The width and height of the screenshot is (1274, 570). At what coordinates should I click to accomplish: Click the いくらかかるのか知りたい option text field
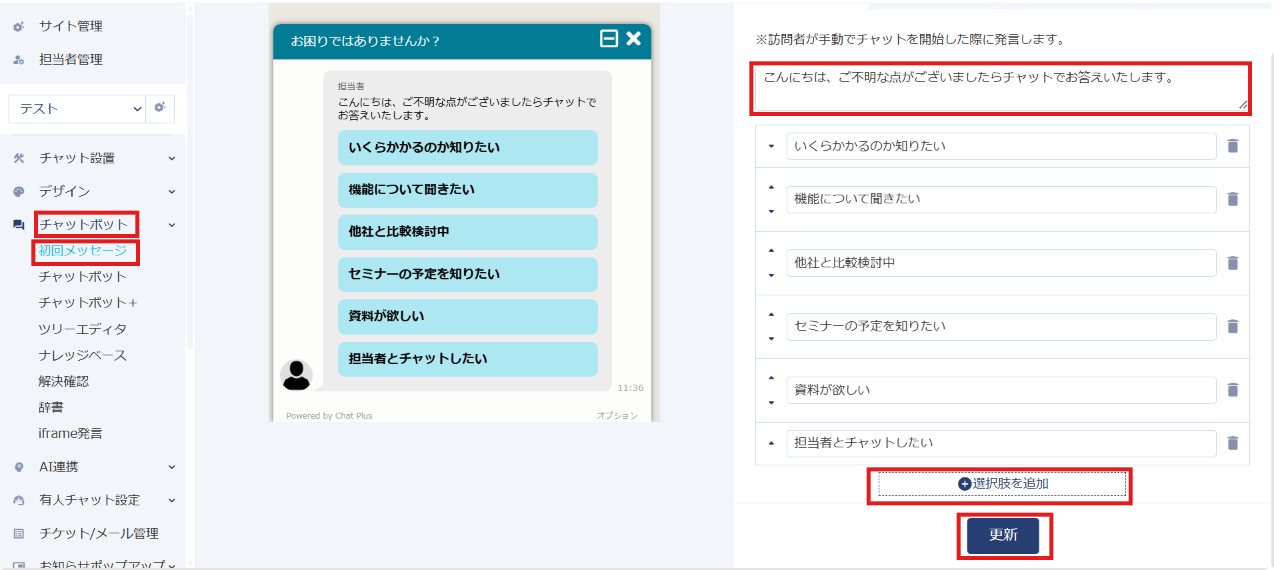pos(1001,146)
